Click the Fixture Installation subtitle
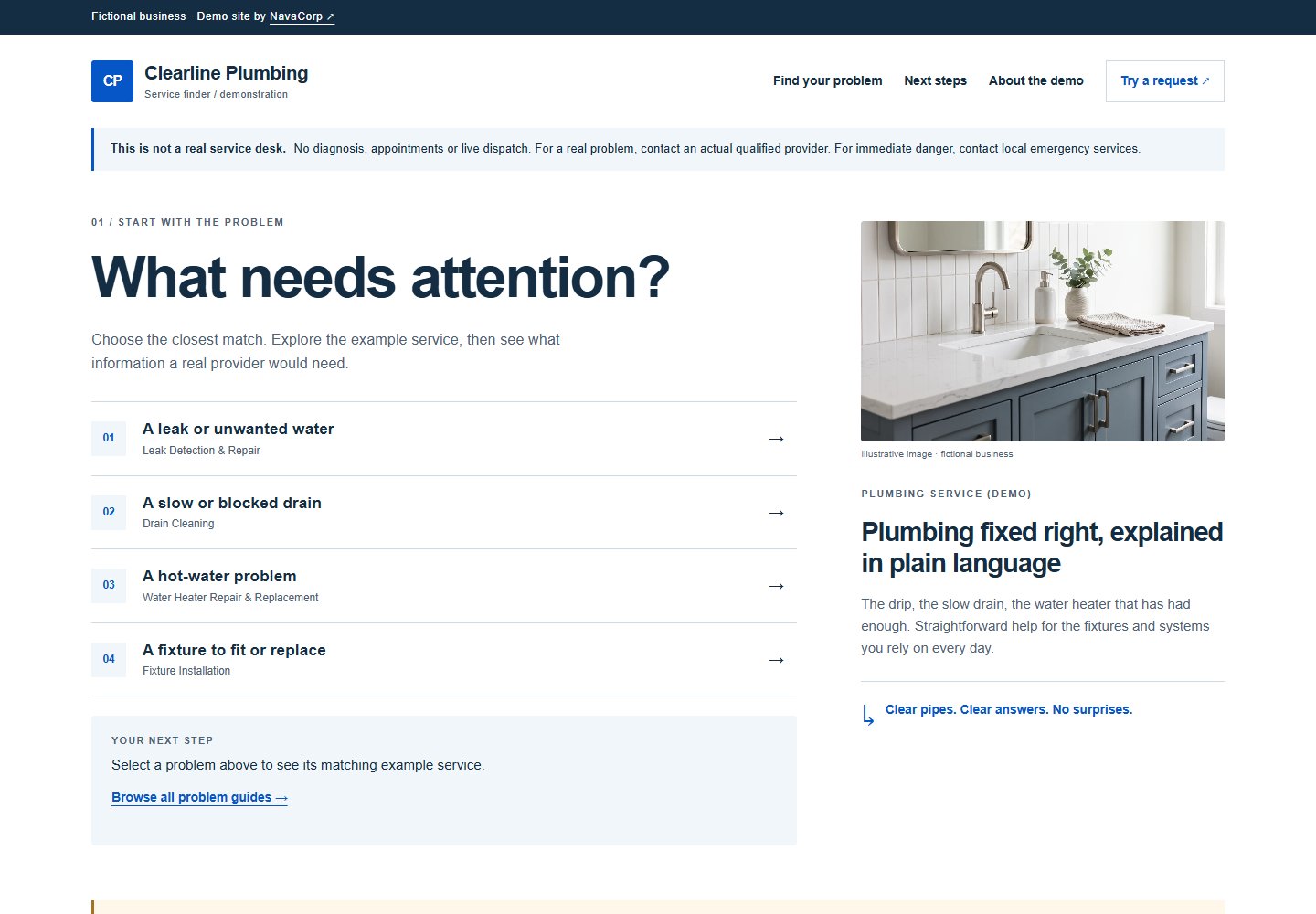The image size is (1316, 914). coord(186,671)
